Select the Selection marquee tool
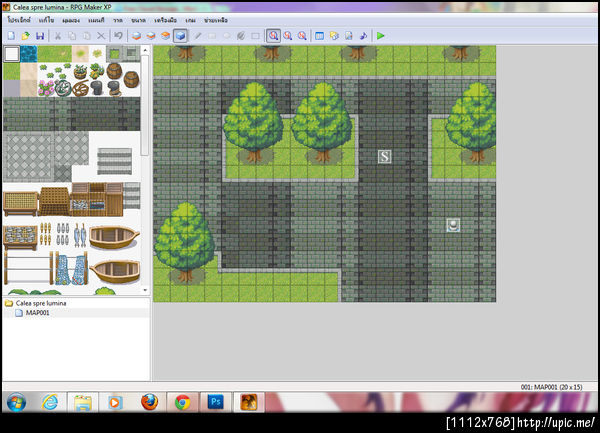 pyautogui.click(x=255, y=36)
